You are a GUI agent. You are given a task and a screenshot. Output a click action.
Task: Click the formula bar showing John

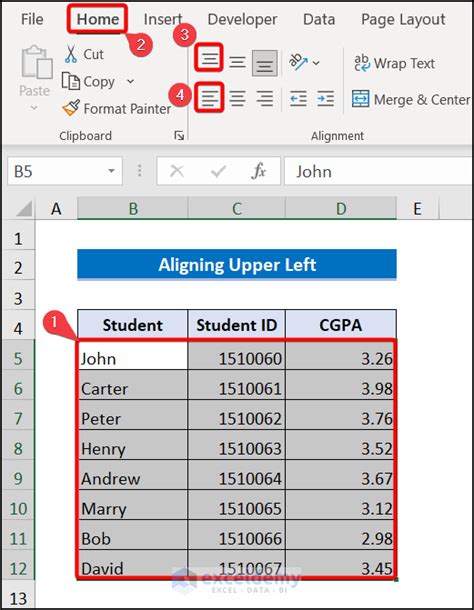click(378, 171)
